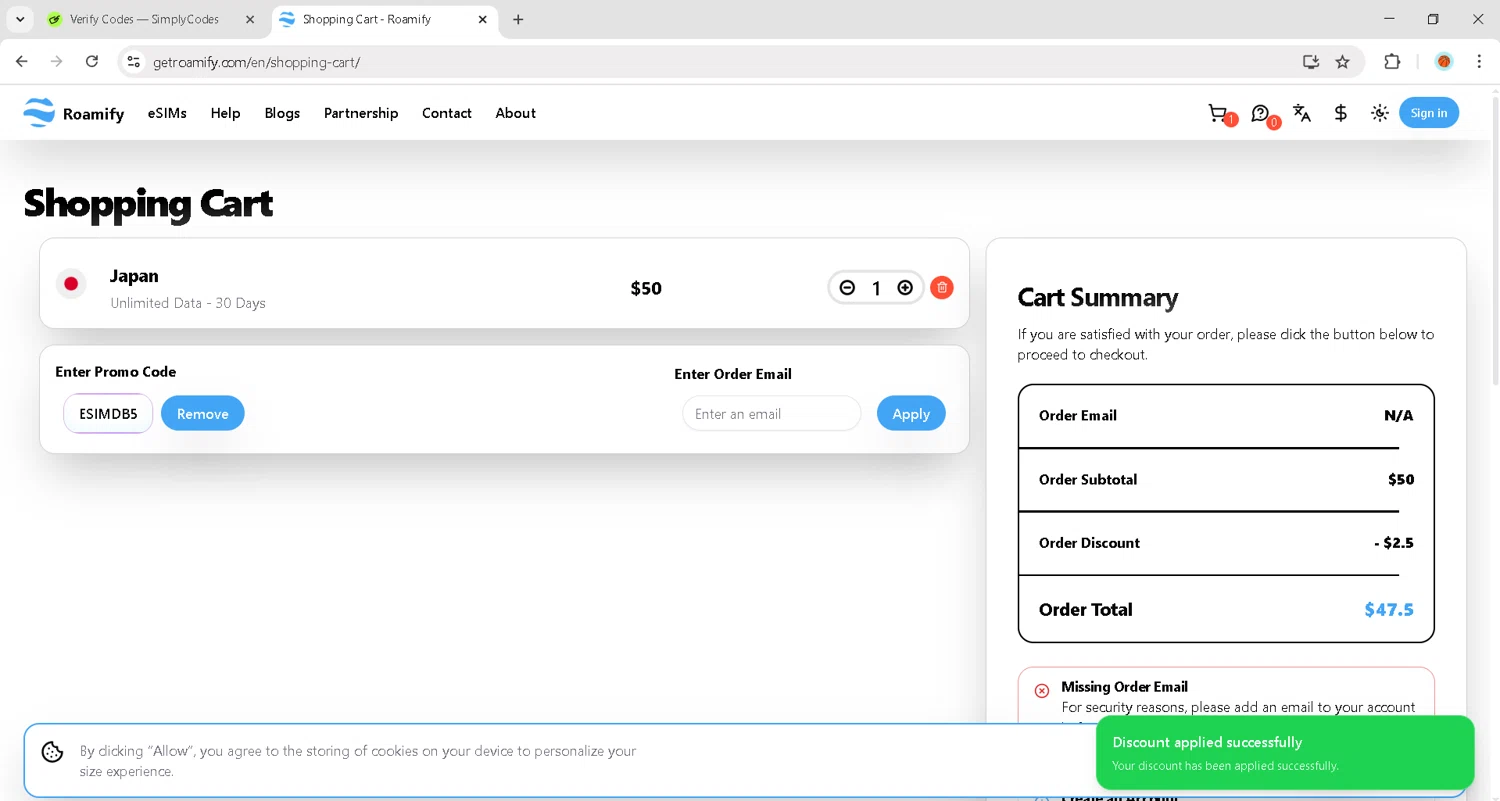Open the browser extensions puzzle icon
This screenshot has width=1500, height=801.
tap(1392, 62)
